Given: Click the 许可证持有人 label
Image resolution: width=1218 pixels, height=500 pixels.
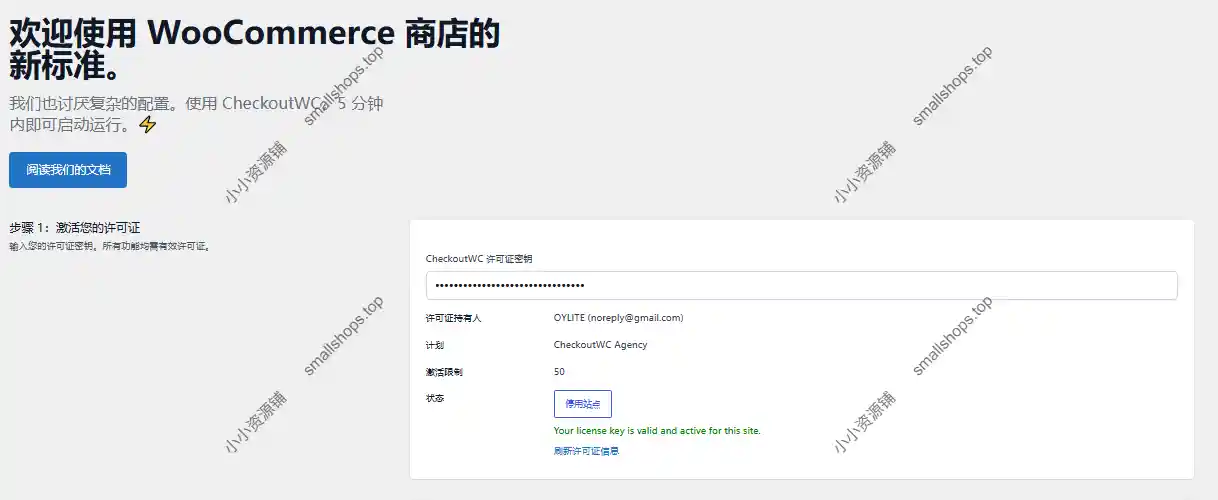Looking at the screenshot, I should (x=453, y=318).
